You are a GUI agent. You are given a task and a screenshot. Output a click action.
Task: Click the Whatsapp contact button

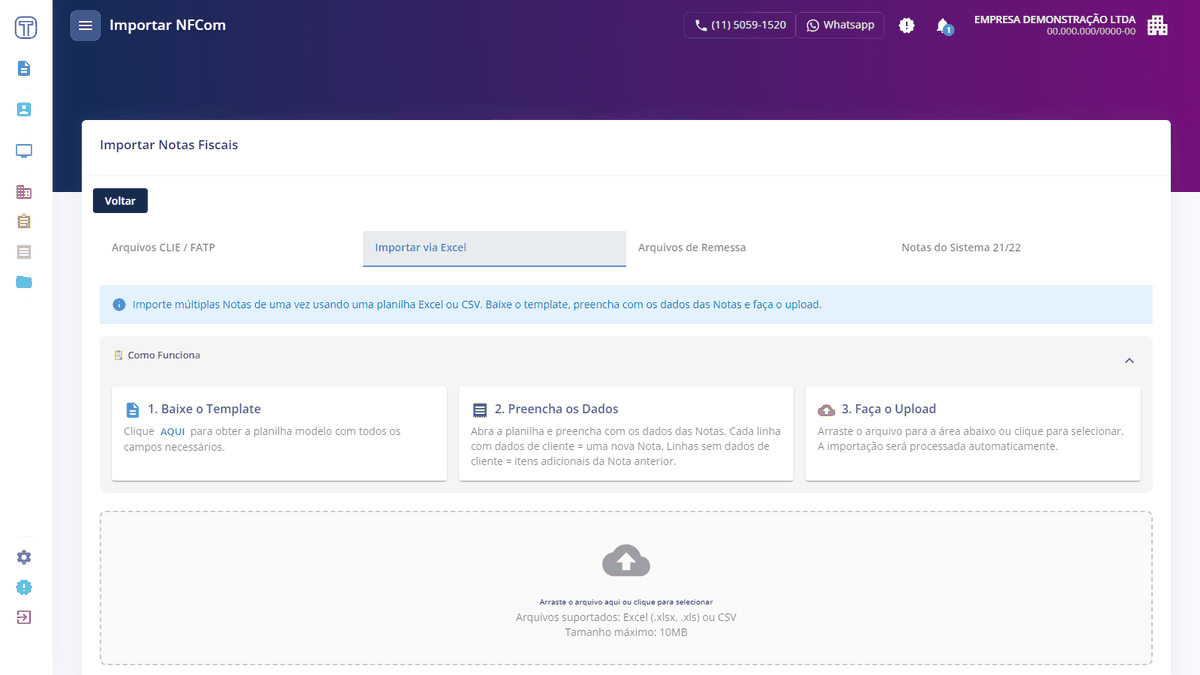coord(840,25)
